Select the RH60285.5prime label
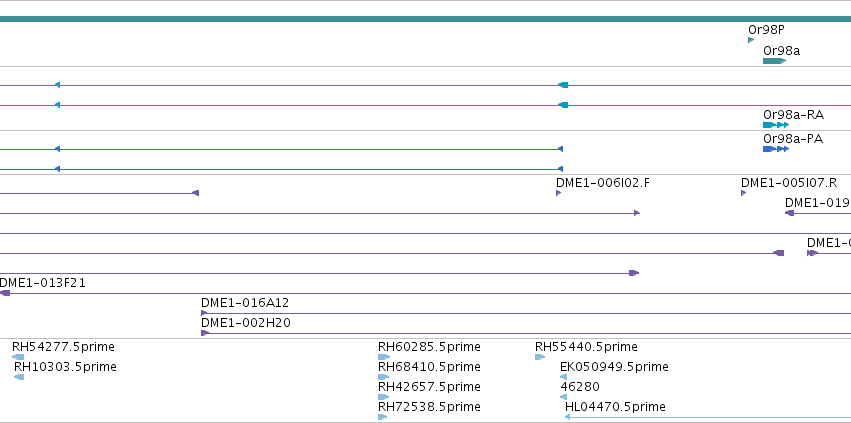851x423 pixels. (x=429, y=347)
